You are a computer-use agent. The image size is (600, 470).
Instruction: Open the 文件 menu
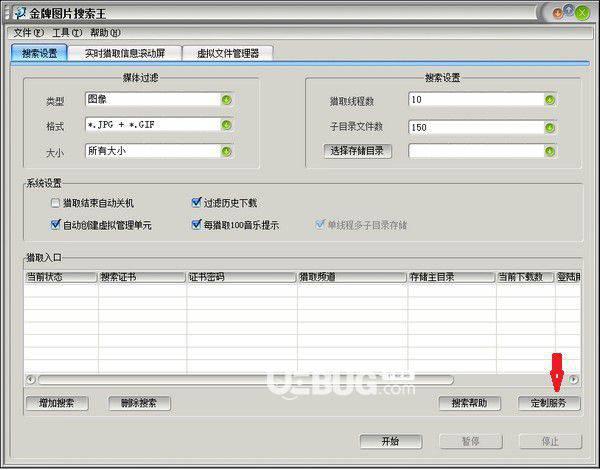pos(28,33)
